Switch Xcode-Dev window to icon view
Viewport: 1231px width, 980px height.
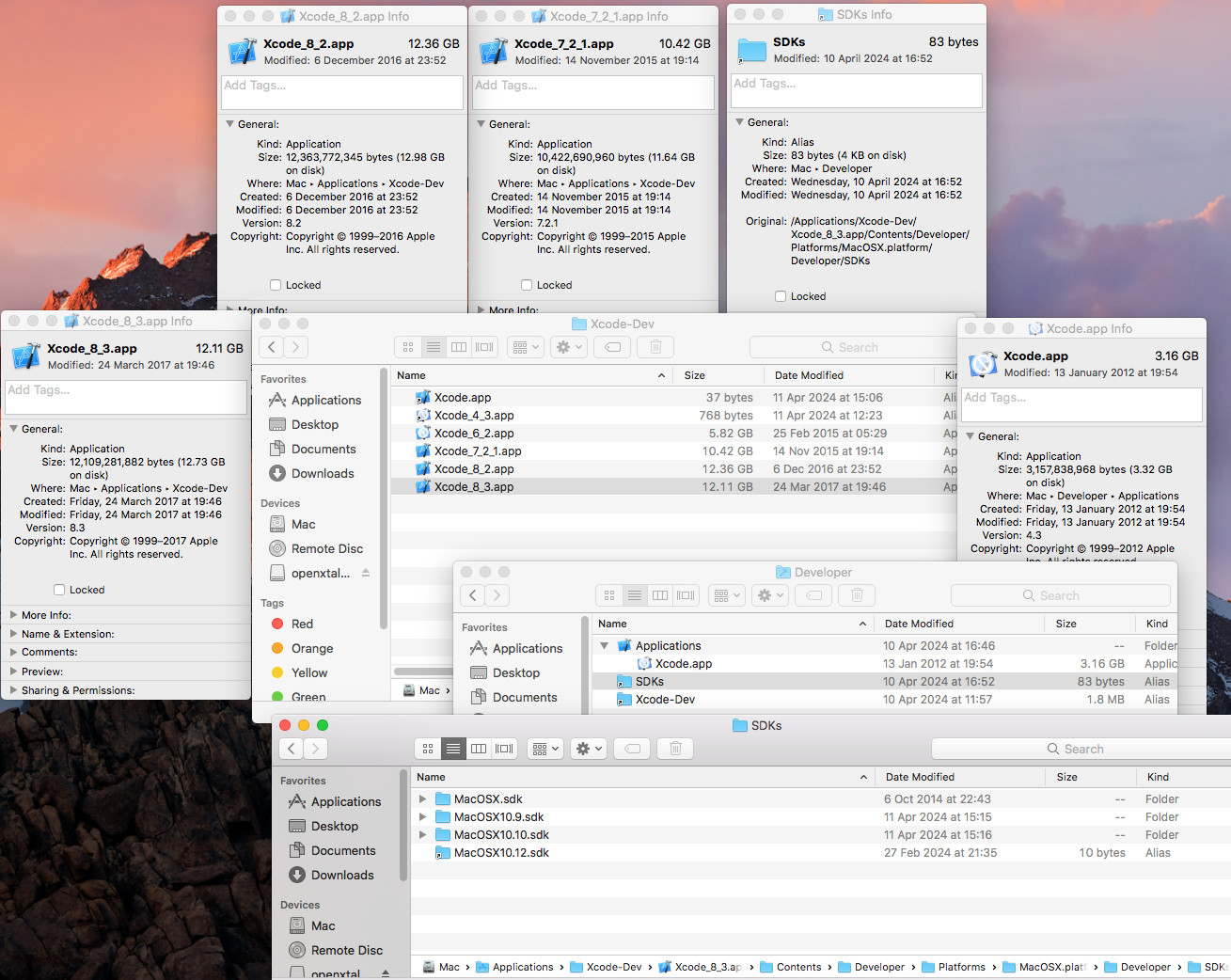[408, 347]
